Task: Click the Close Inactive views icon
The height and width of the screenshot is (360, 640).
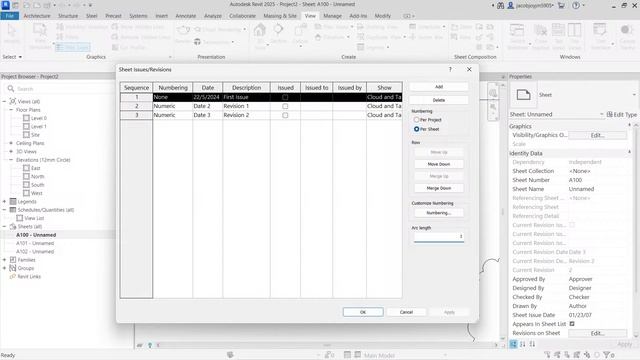Action: (540, 30)
